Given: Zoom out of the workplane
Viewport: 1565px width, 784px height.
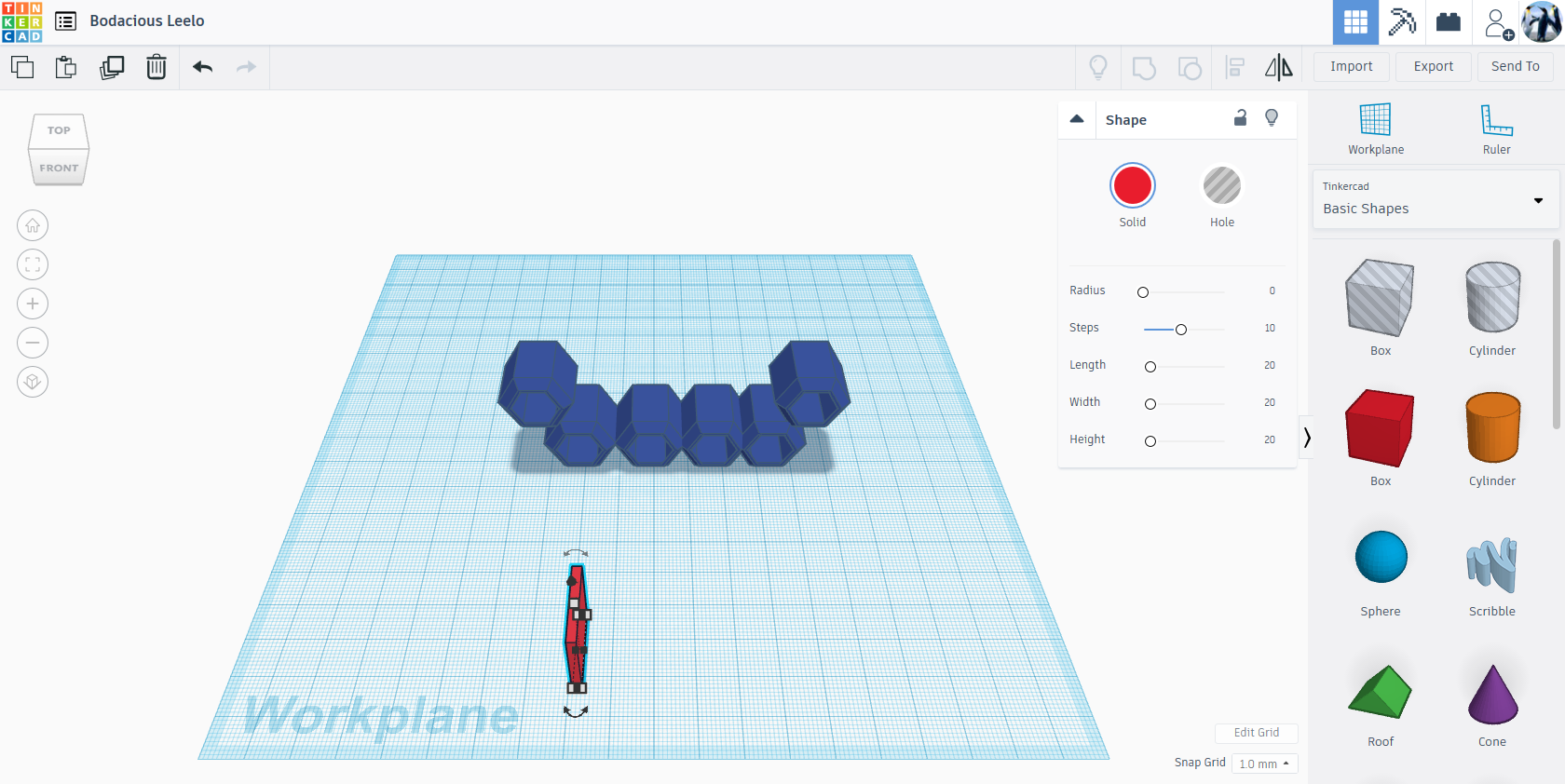Looking at the screenshot, I should 33,343.
